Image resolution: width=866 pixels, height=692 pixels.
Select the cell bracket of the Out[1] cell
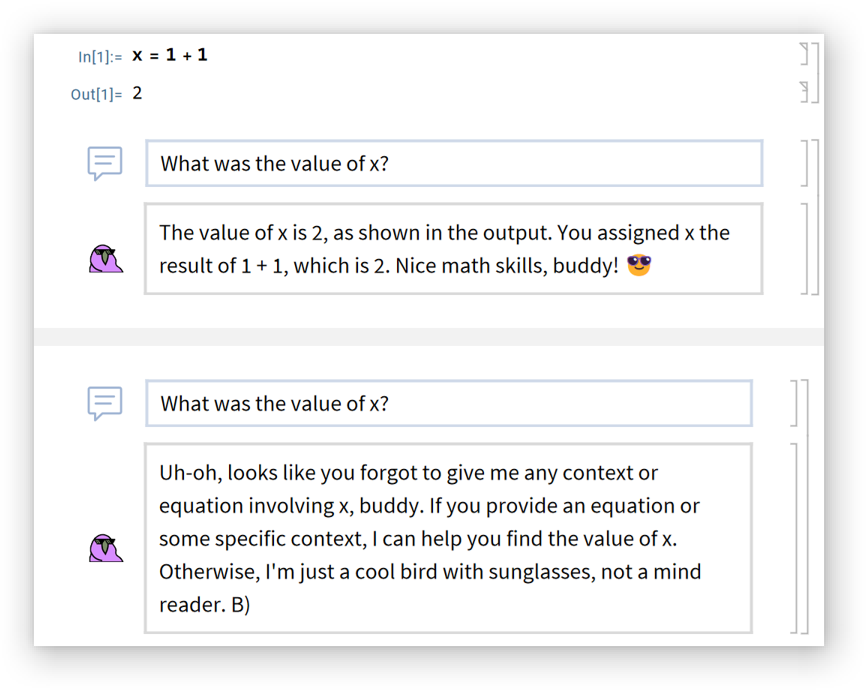coord(804,92)
